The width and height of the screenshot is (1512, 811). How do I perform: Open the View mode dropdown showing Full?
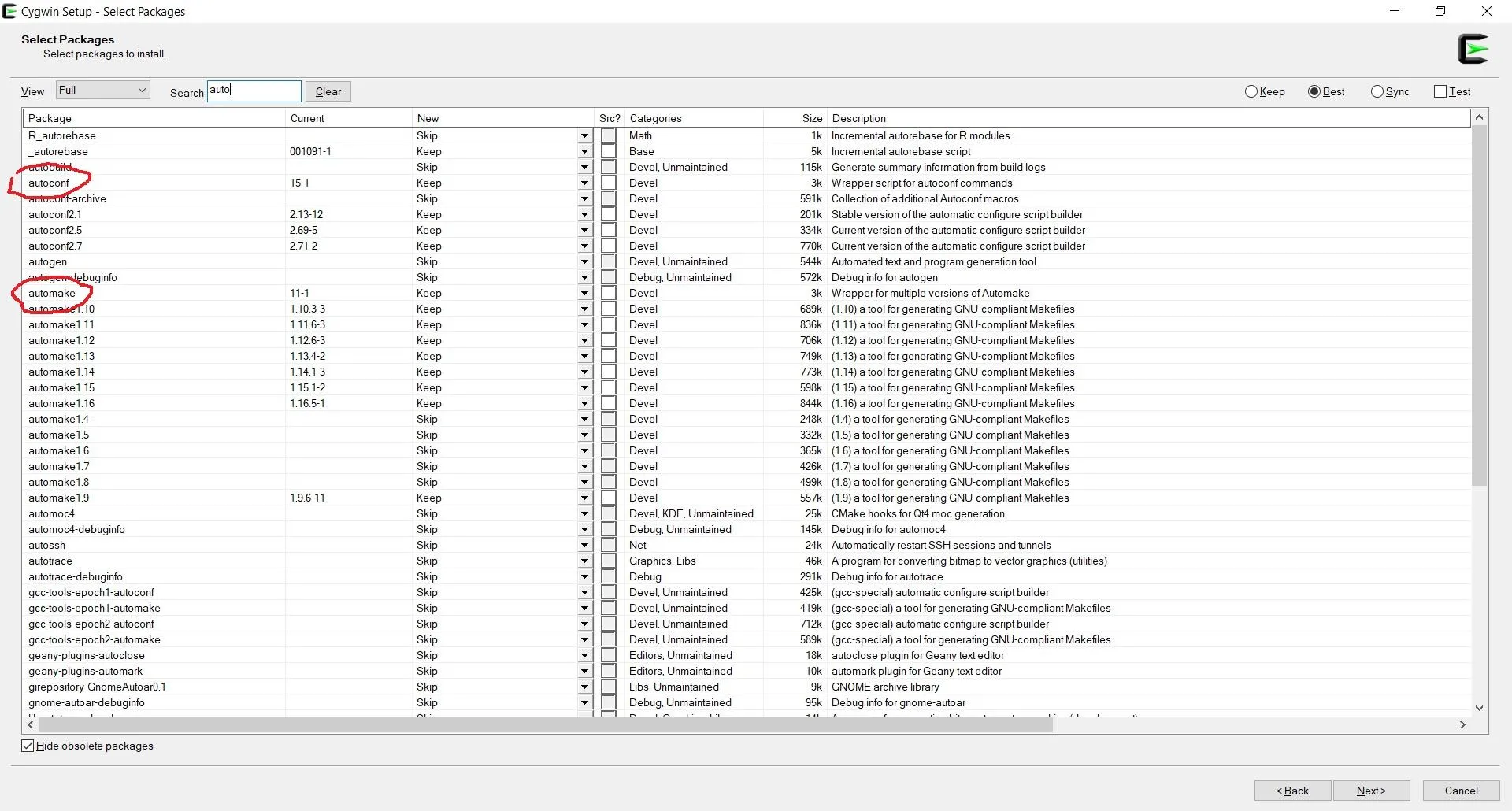coord(102,90)
